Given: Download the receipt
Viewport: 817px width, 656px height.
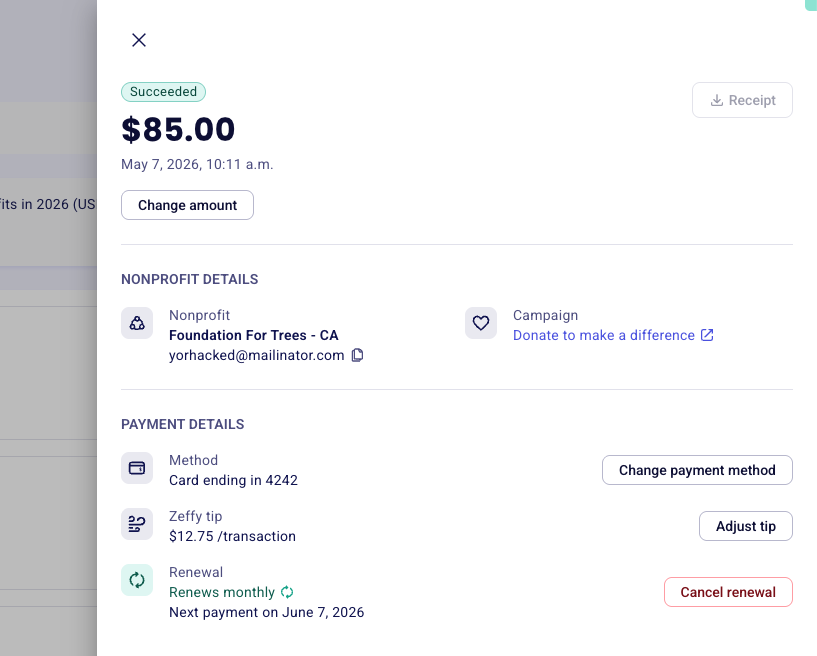Looking at the screenshot, I should pos(742,100).
